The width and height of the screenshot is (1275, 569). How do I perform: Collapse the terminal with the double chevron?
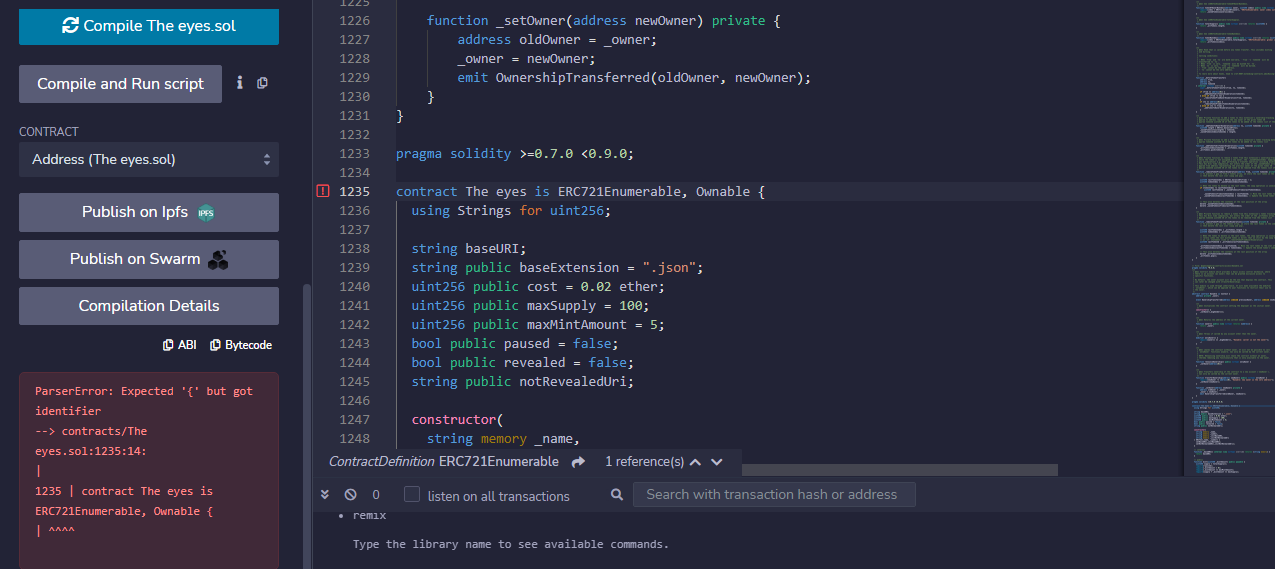click(325, 494)
